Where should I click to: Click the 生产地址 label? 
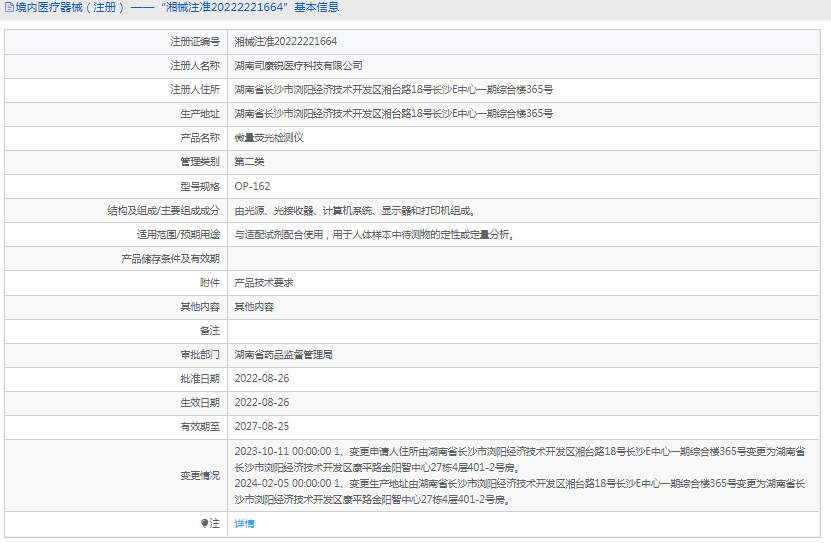(200, 113)
